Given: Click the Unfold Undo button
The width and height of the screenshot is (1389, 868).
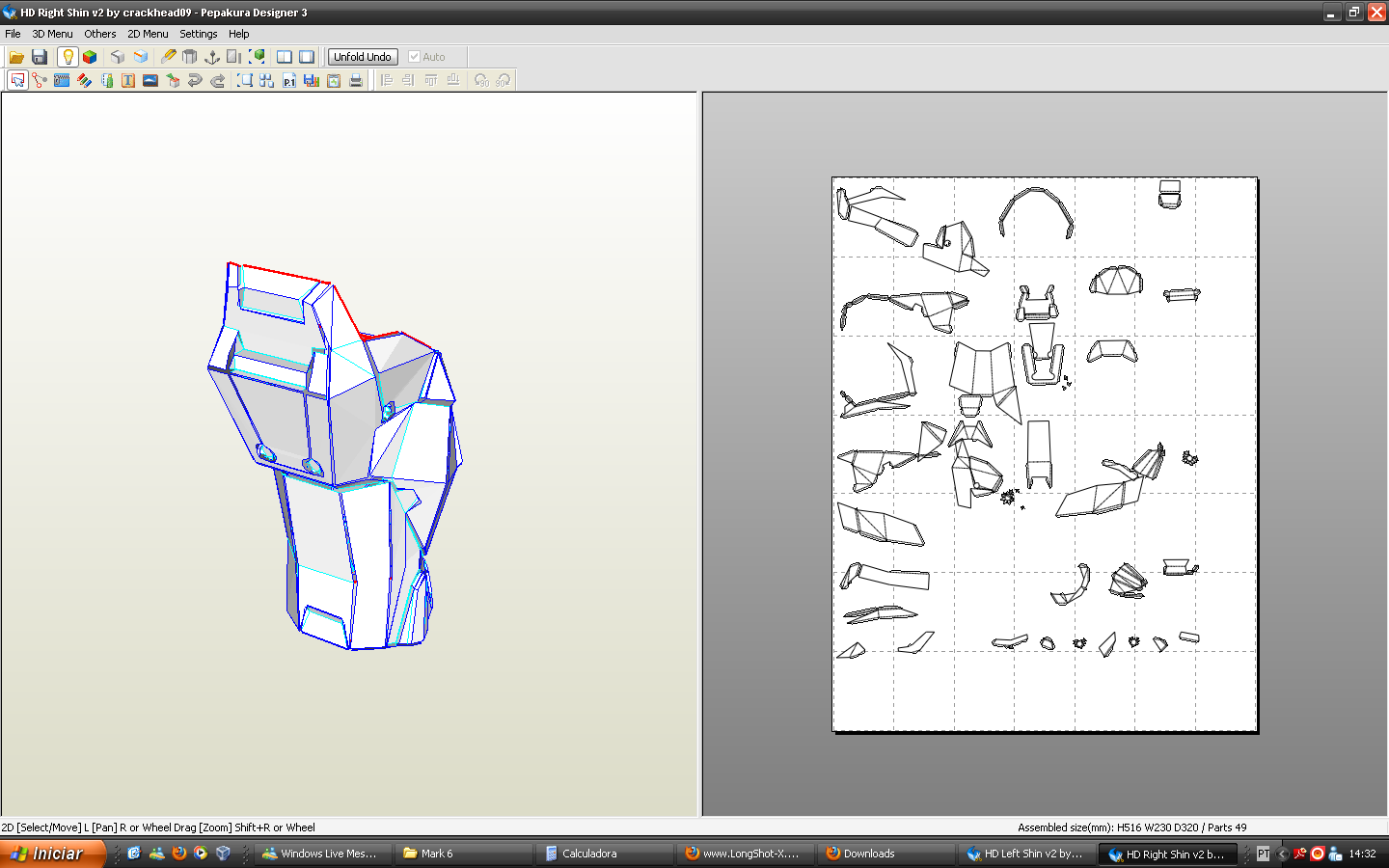Looking at the screenshot, I should pos(363,57).
